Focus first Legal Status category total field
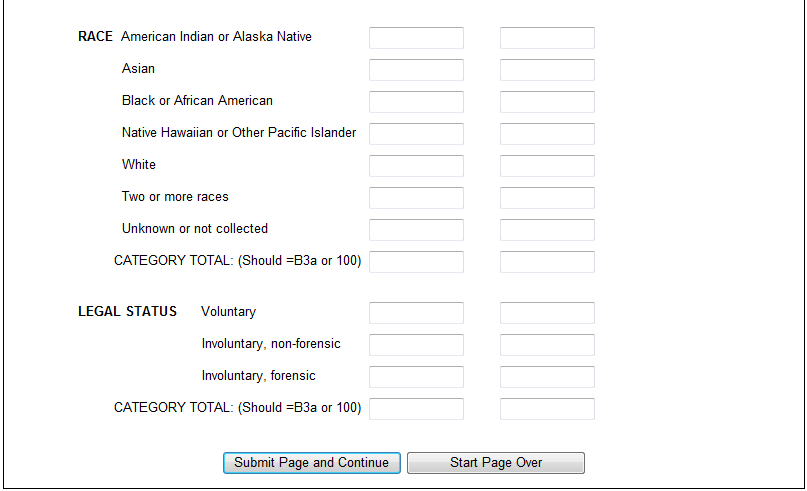807x491 pixels. pyautogui.click(x=416, y=409)
